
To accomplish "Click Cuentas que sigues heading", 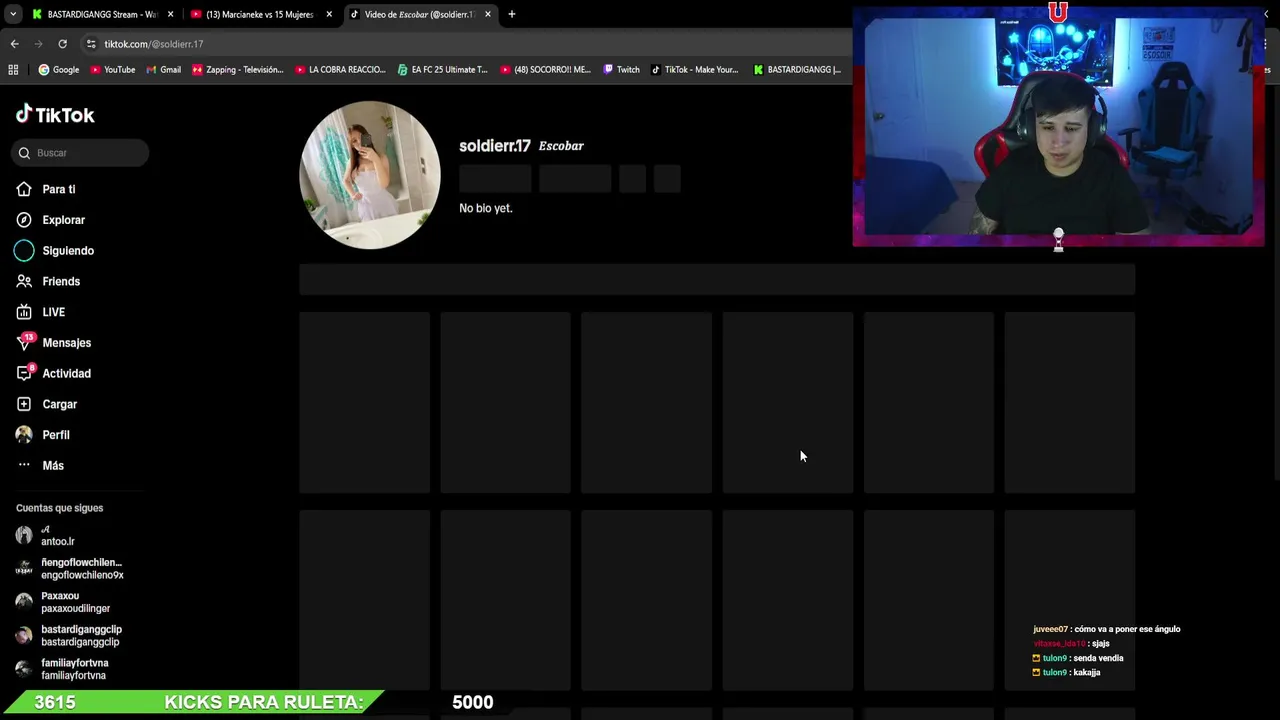I will coord(59,508).
